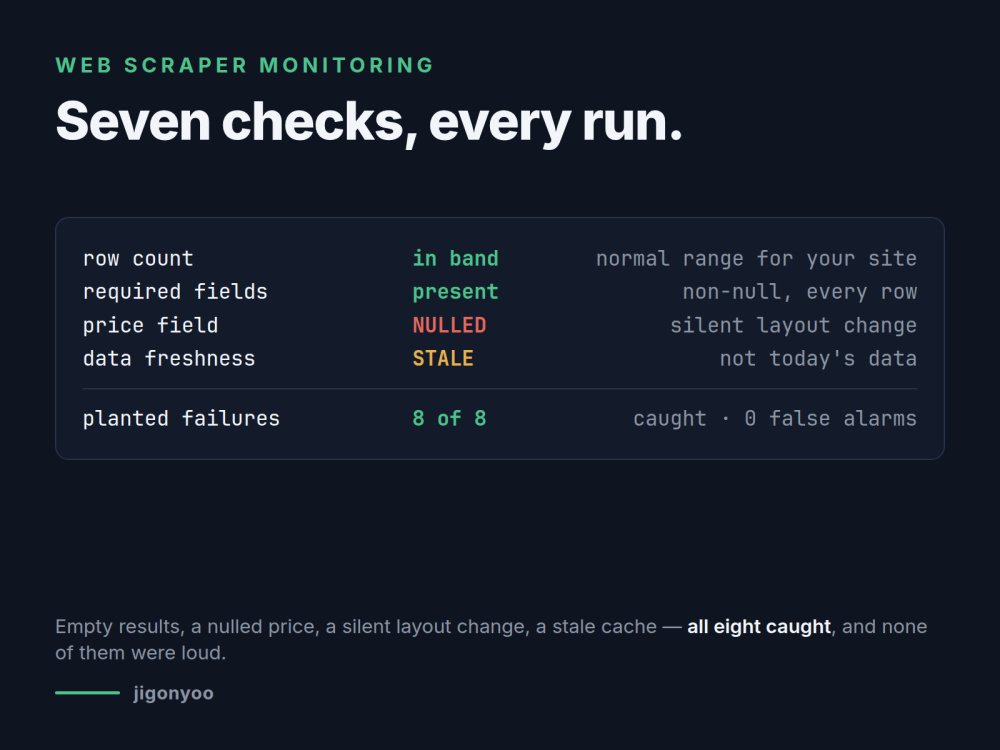
Task: Click the 'non-null, every row' note
Action: coord(800,291)
